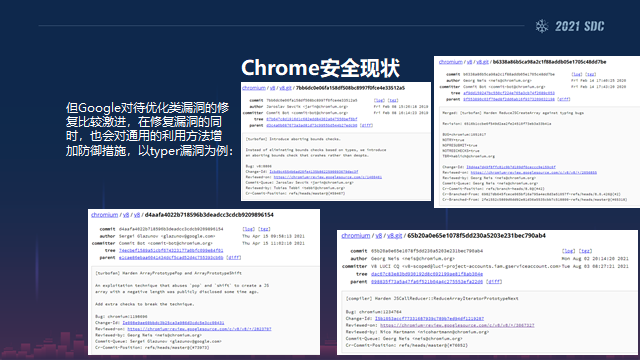Open parent hash link of the 7bb6dc0e commit
Screen dimensions: 640x360
(x=312, y=125)
